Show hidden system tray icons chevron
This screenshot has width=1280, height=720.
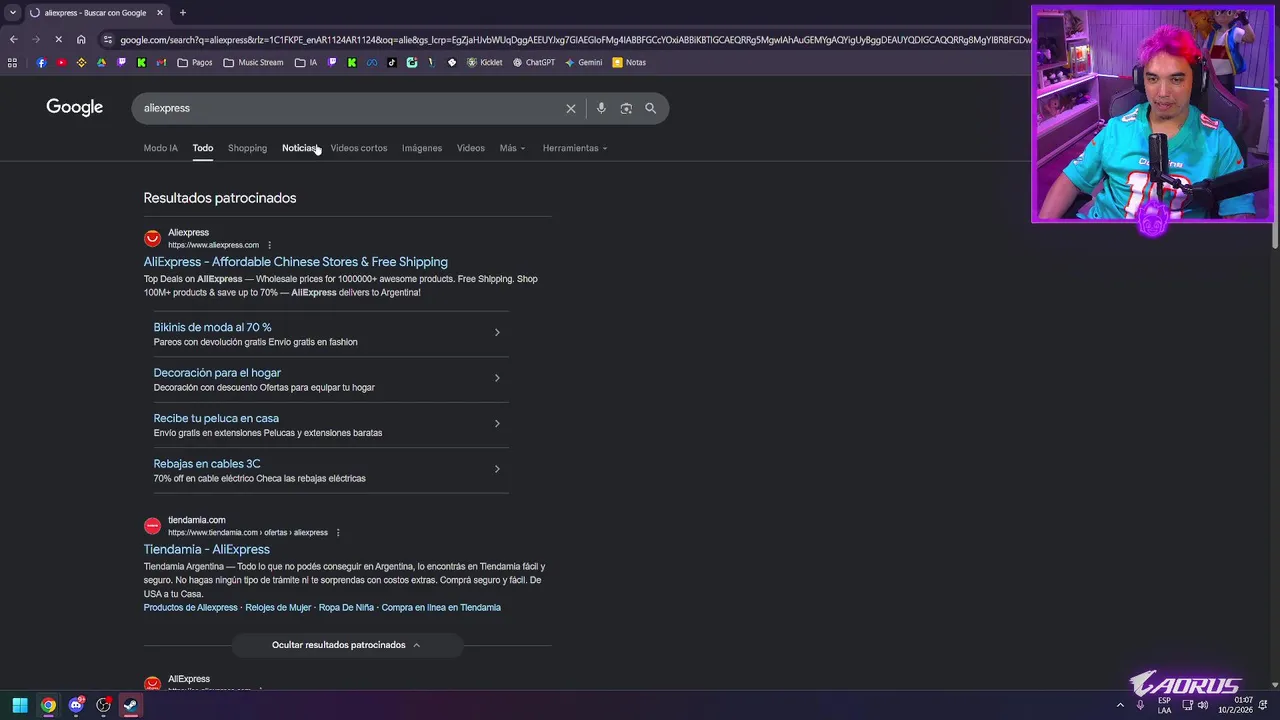1120,705
